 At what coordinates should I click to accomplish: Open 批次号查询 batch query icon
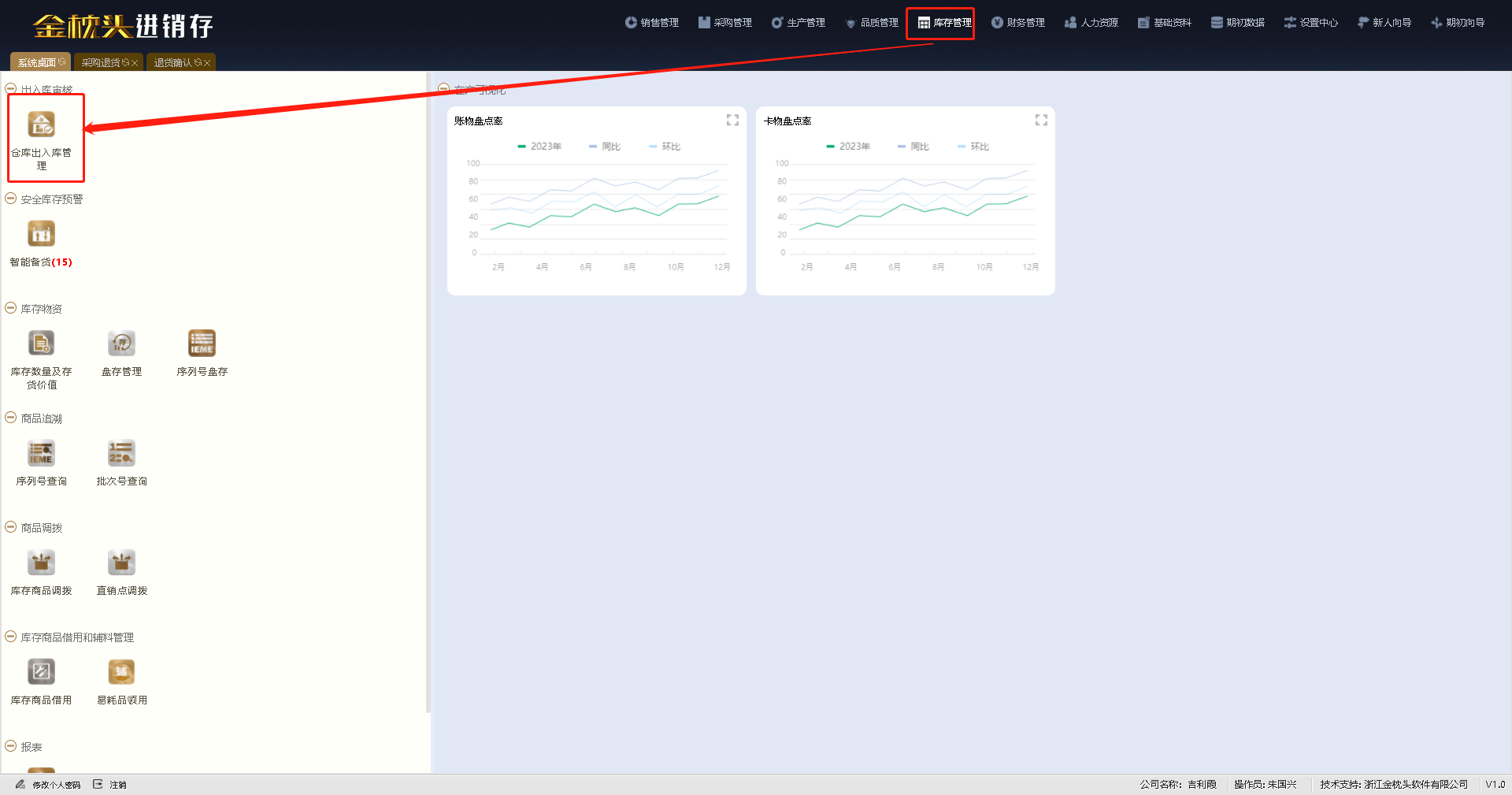click(122, 453)
